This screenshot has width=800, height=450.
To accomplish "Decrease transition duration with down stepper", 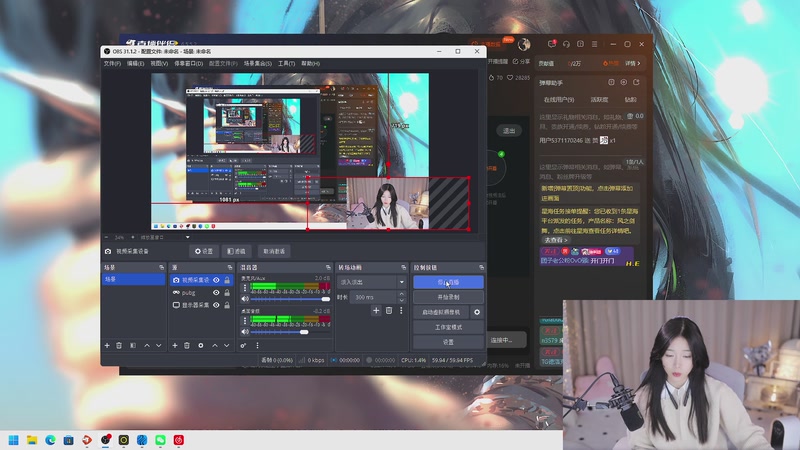I will point(402,300).
